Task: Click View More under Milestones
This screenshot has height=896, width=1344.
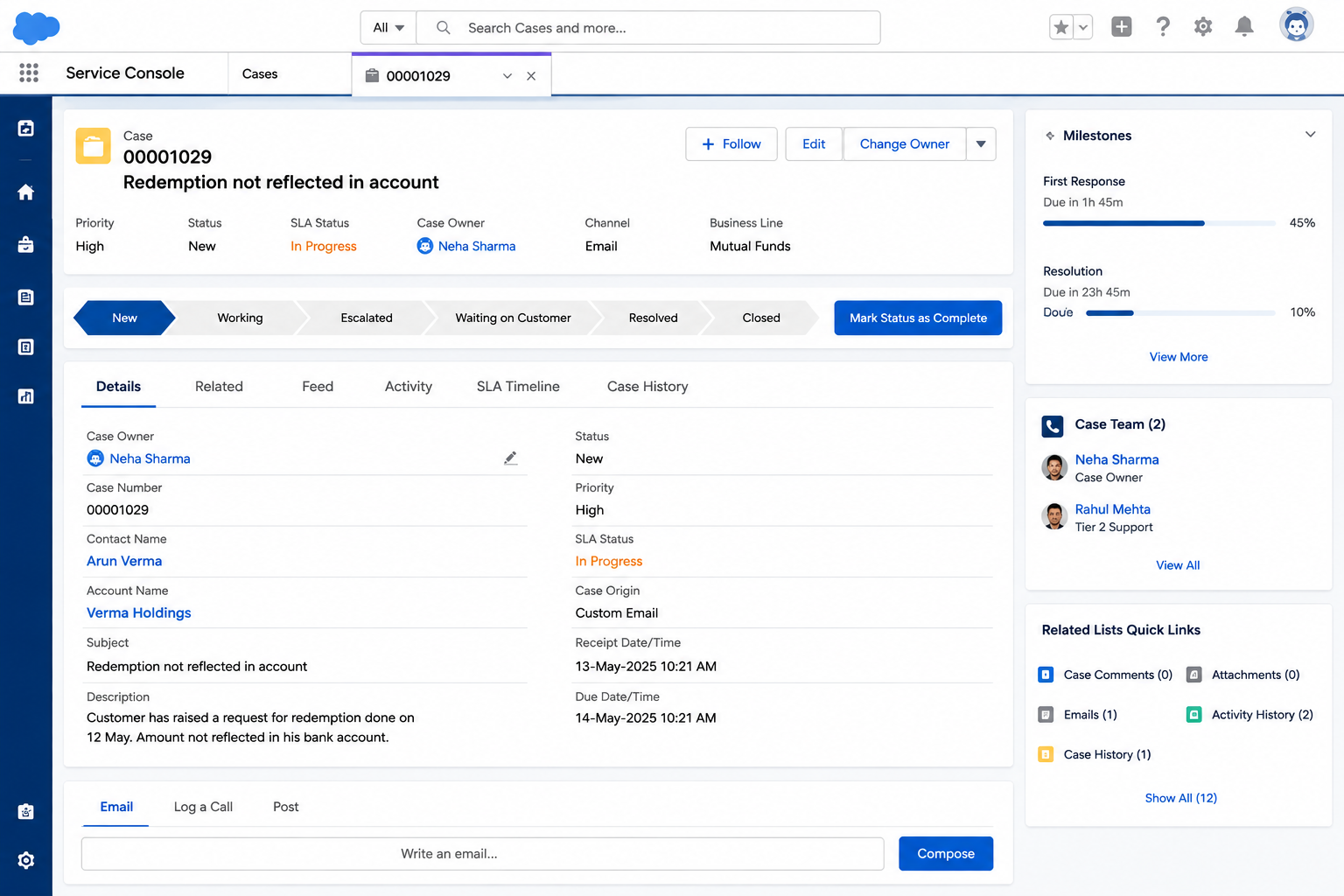Action: [x=1179, y=357]
